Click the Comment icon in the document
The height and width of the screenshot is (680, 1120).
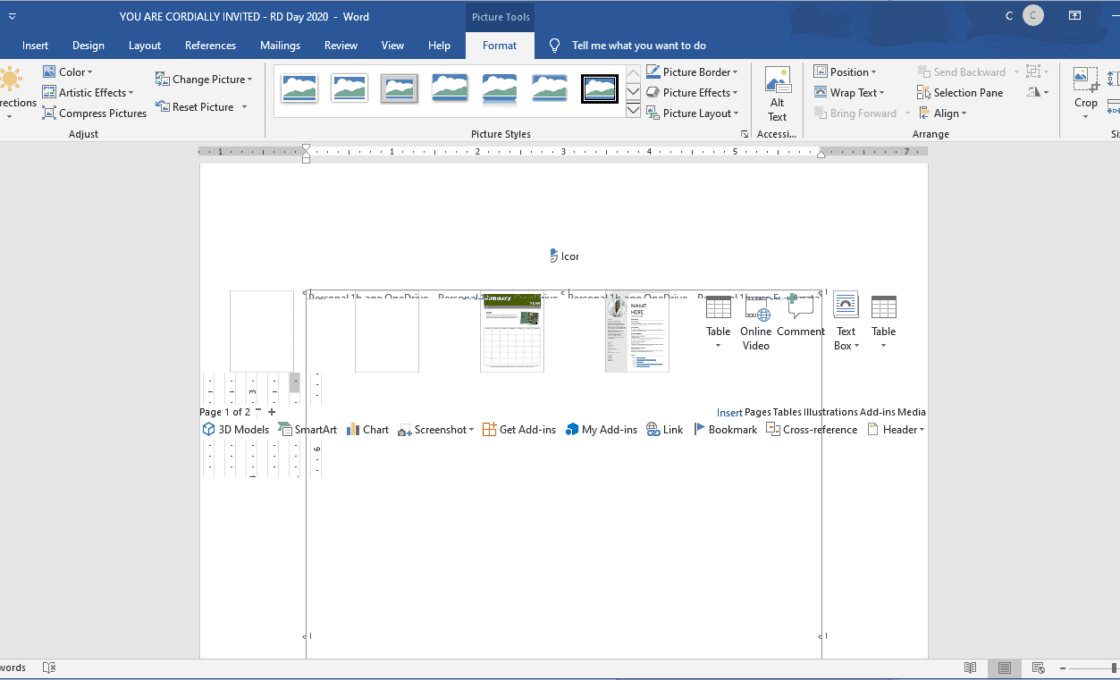[800, 317]
